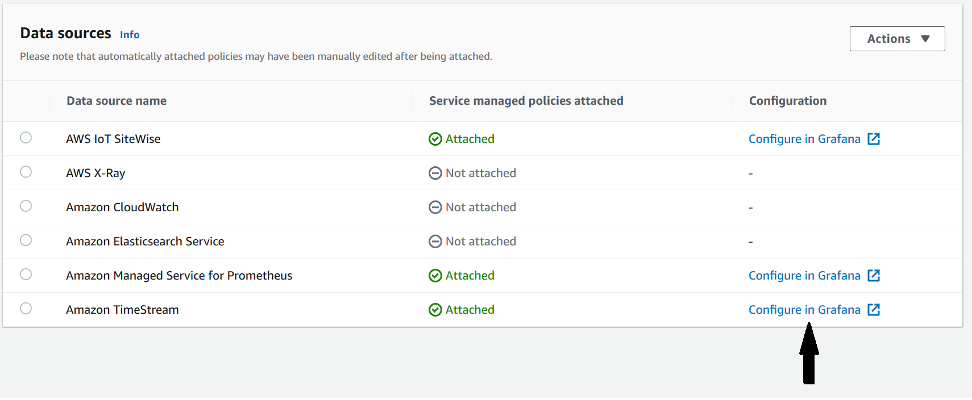Click external-link icon in AWS IoT SiteWise row
Screen dimensions: 972x400
(873, 139)
